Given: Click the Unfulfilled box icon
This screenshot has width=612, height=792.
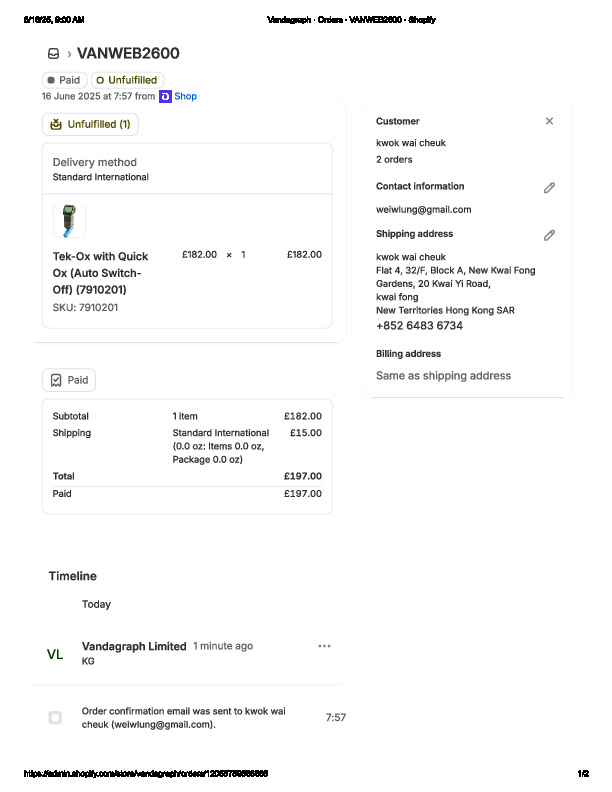Looking at the screenshot, I should [55, 125].
